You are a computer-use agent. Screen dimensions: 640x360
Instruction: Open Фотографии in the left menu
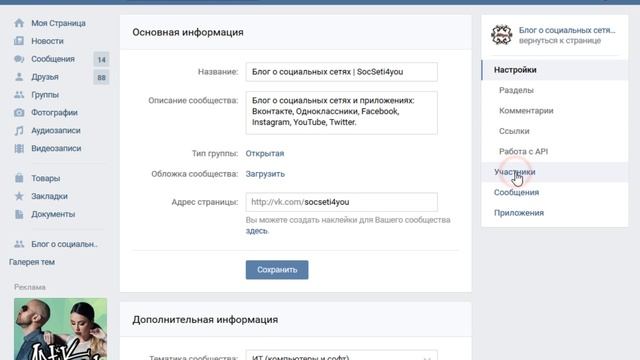coord(54,113)
